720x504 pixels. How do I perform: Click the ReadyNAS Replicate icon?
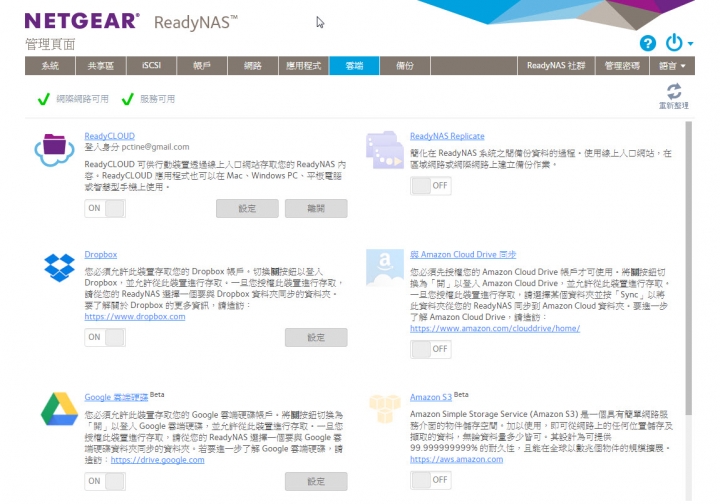tap(385, 150)
